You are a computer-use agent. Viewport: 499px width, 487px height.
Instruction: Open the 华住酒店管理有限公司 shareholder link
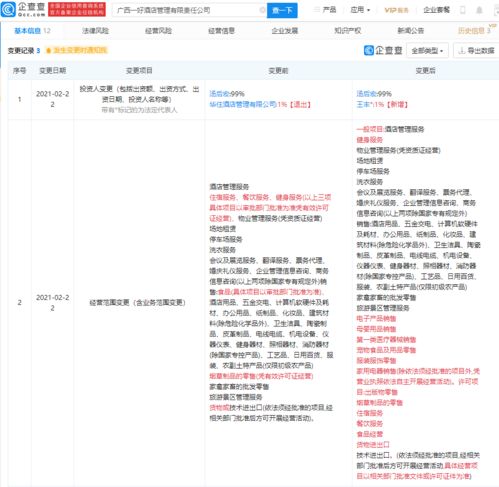point(243,104)
